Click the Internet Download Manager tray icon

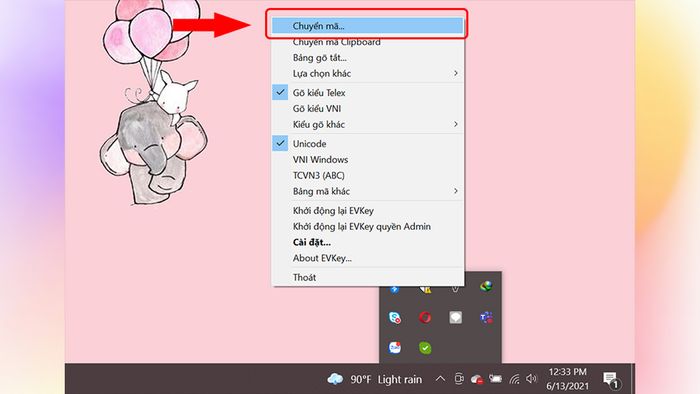486,287
